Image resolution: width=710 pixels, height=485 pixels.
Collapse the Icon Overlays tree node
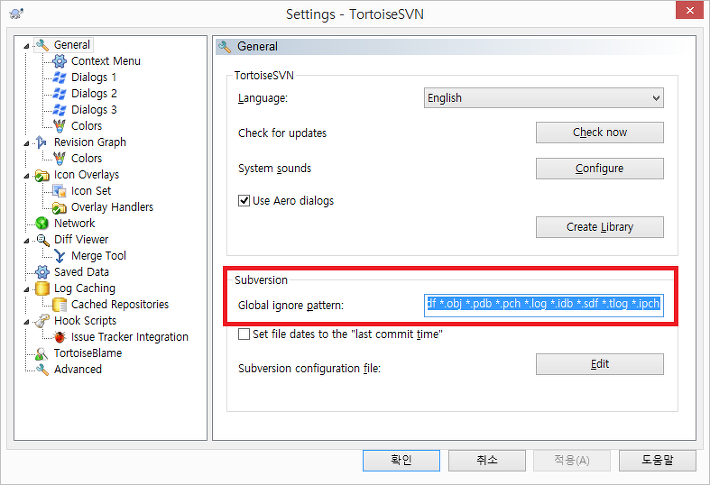(27, 176)
